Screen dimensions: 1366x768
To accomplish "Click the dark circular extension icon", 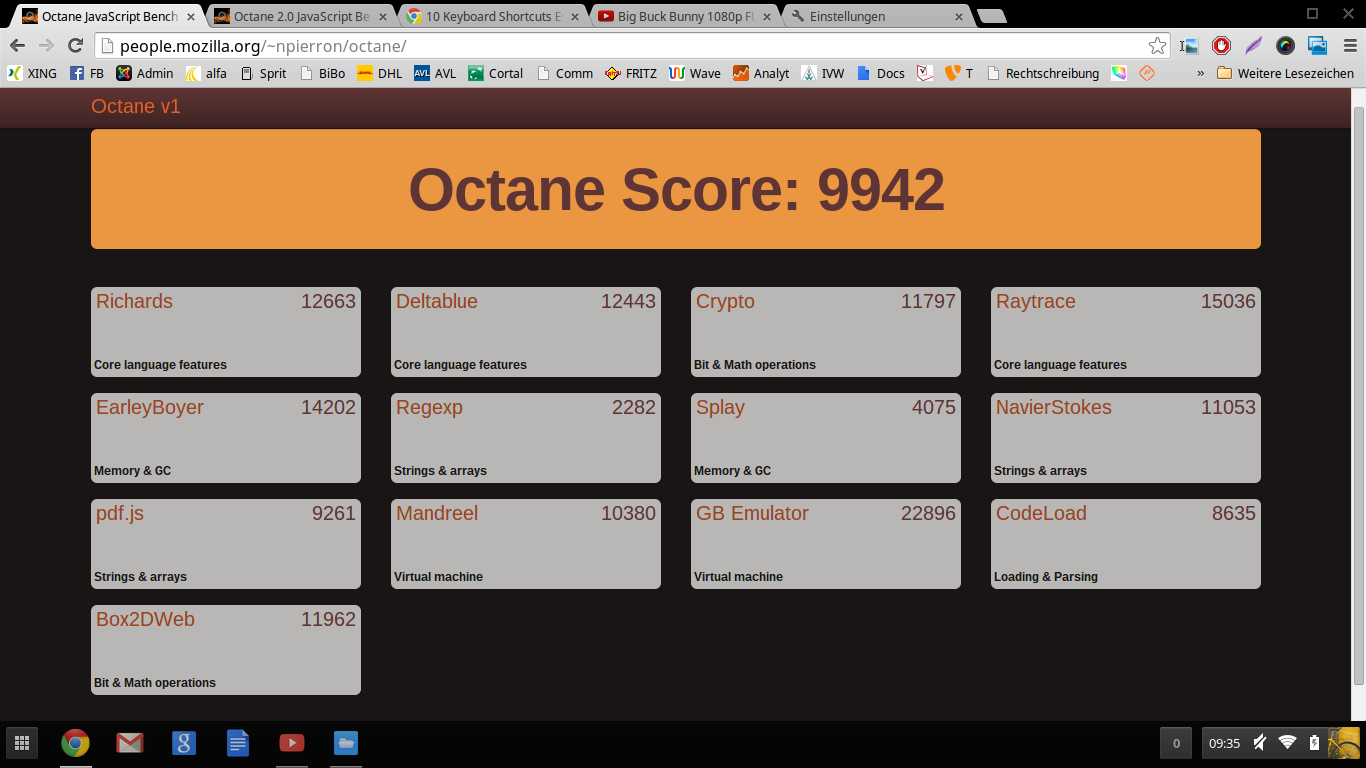I will pos(1286,46).
